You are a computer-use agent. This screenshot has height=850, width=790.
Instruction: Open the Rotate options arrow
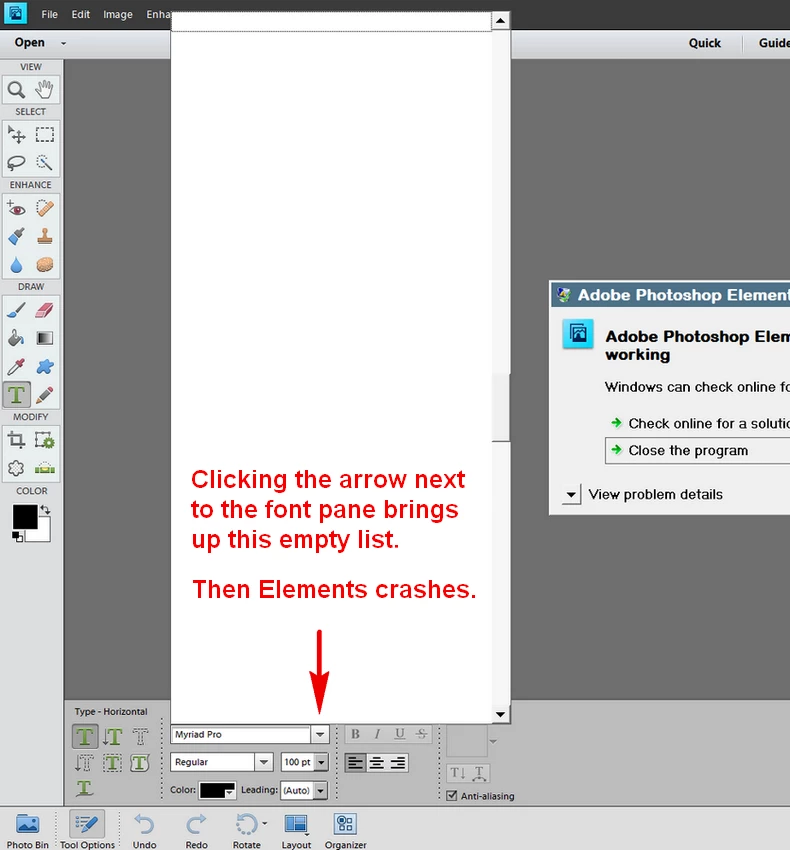[x=265, y=823]
